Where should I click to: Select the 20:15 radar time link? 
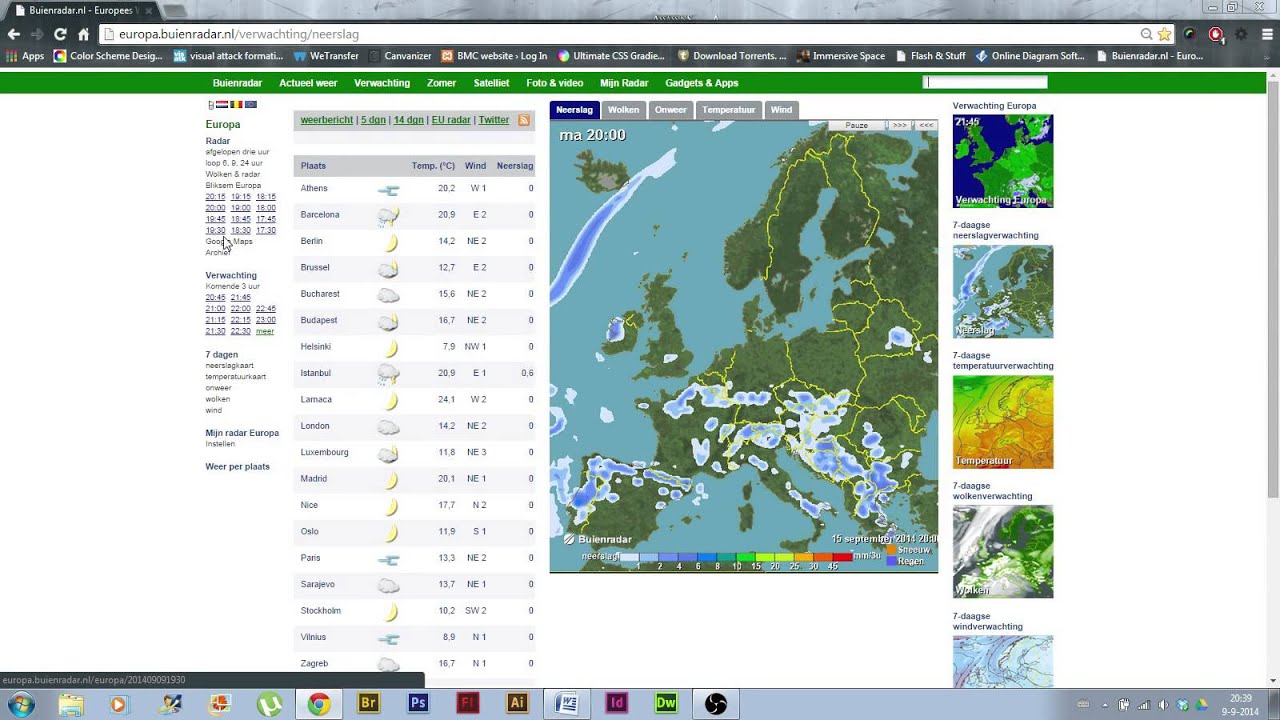215,197
